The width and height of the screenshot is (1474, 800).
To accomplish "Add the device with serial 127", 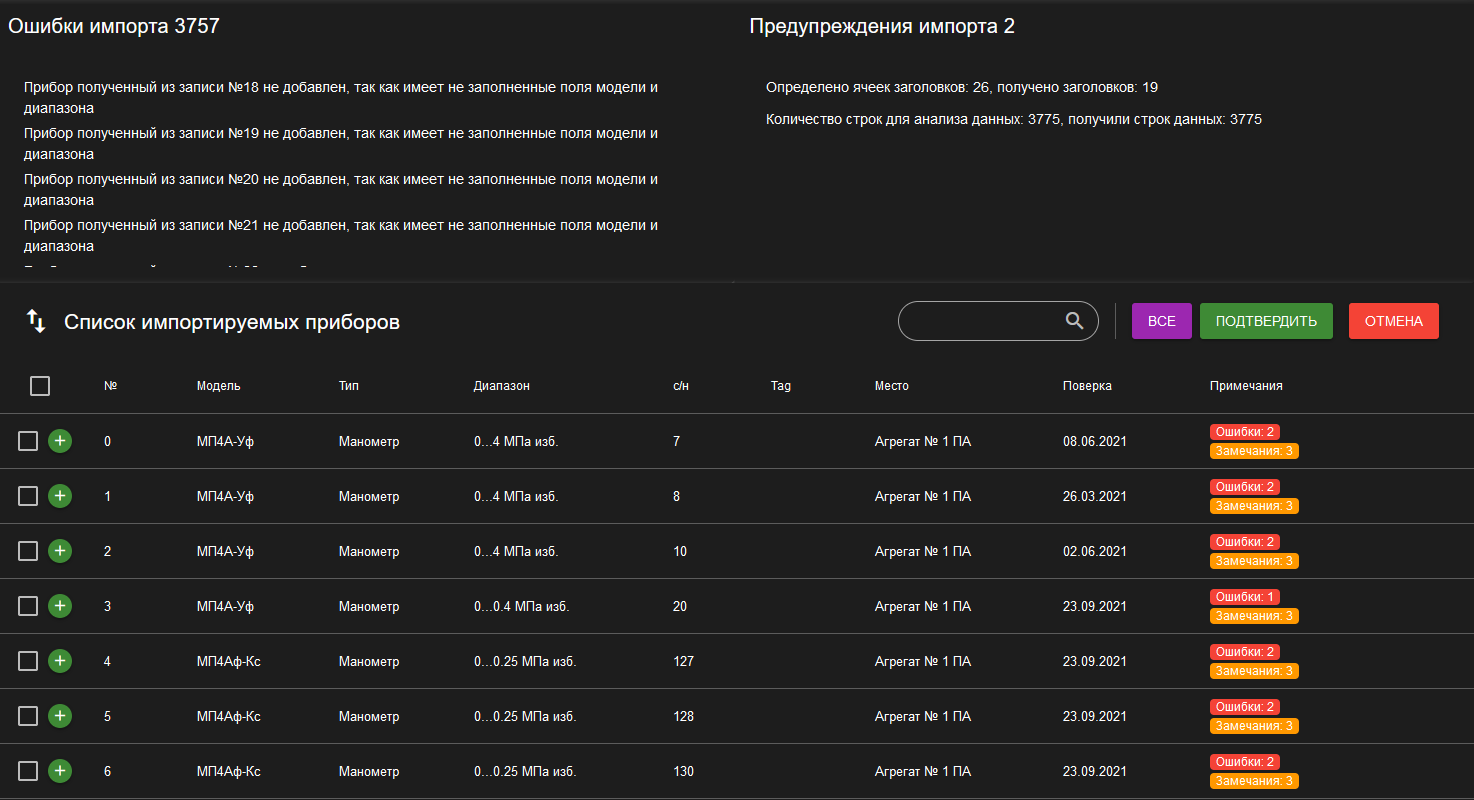I will coord(60,661).
